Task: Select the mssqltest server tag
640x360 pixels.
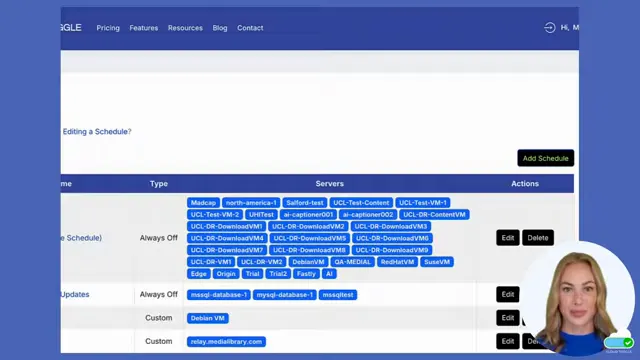Action: pyautogui.click(x=338, y=295)
